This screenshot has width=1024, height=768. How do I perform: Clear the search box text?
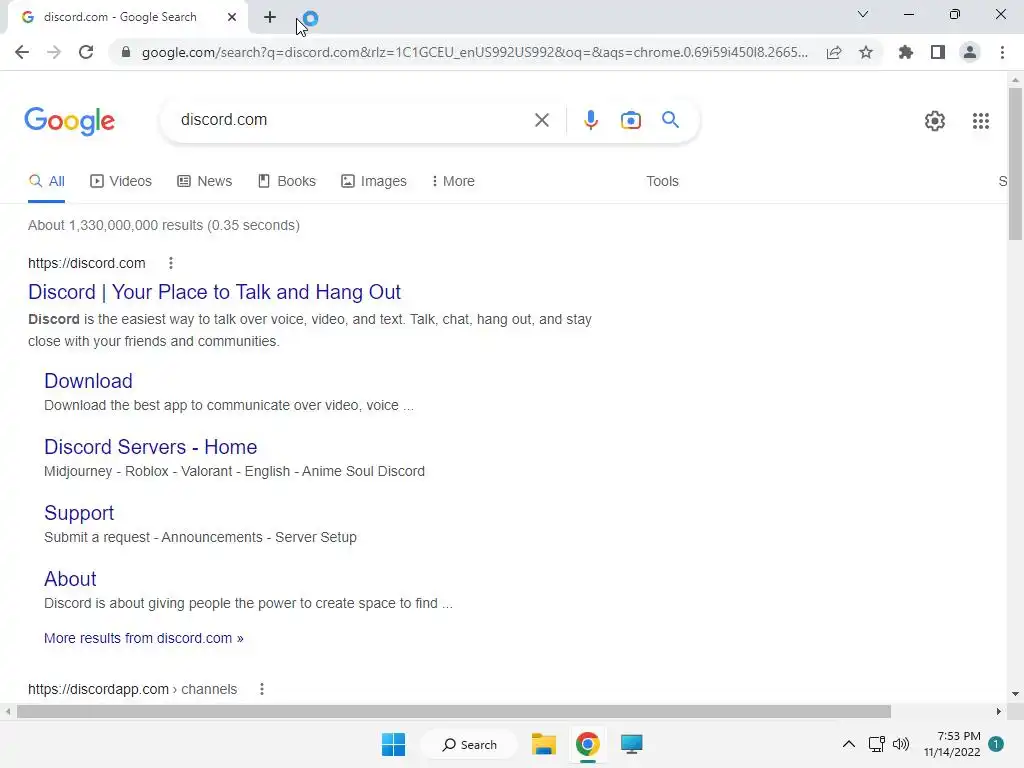(x=541, y=120)
